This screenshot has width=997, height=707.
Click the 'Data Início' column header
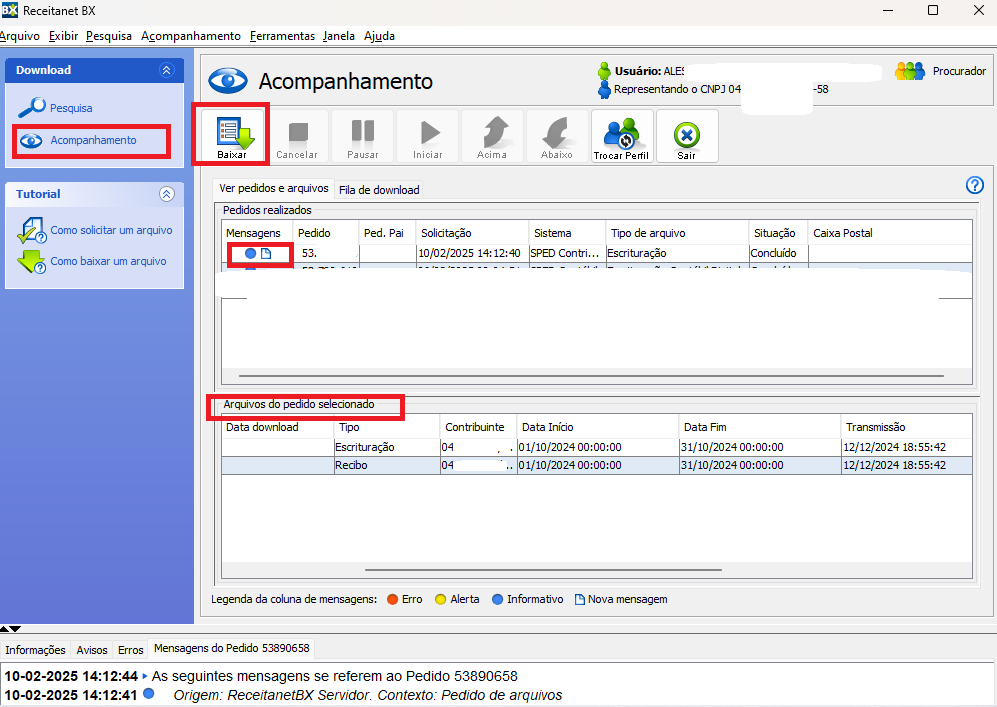pyautogui.click(x=598, y=427)
